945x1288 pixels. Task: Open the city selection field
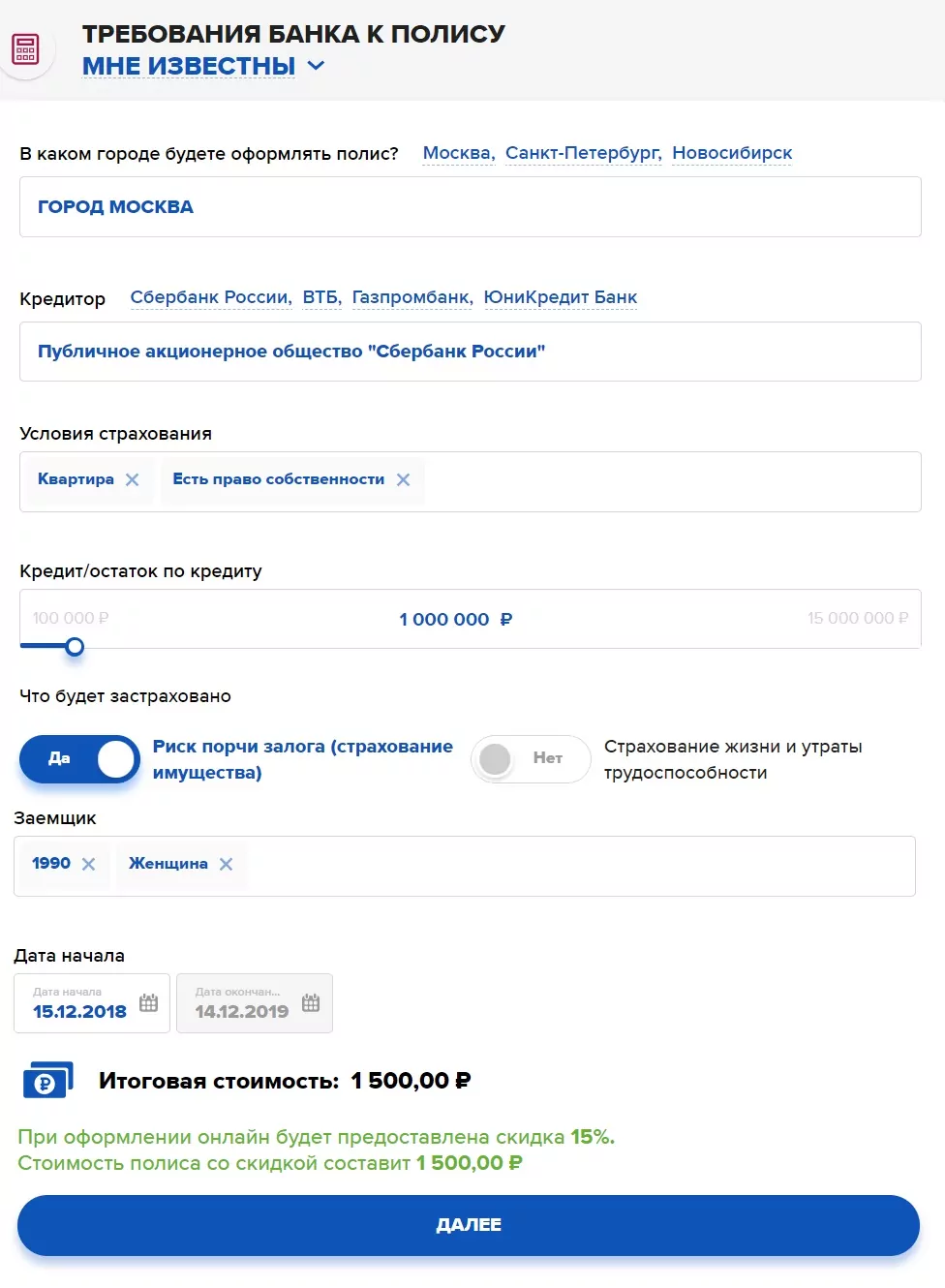coord(470,206)
